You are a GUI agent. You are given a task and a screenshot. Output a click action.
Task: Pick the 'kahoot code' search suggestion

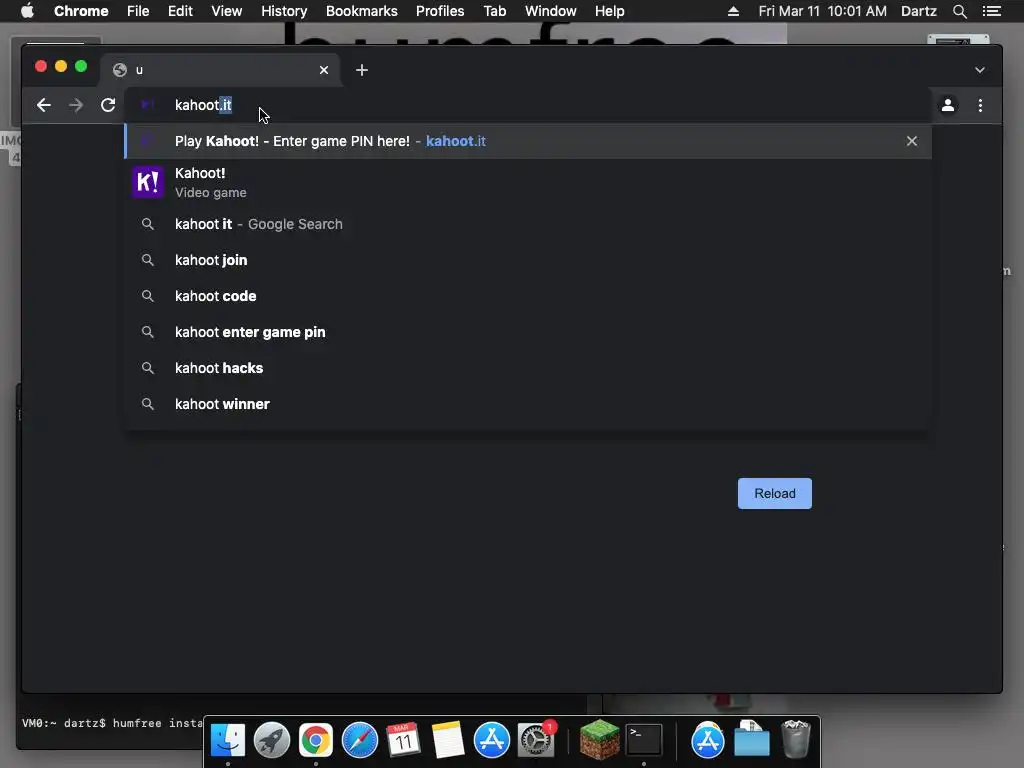[528, 296]
